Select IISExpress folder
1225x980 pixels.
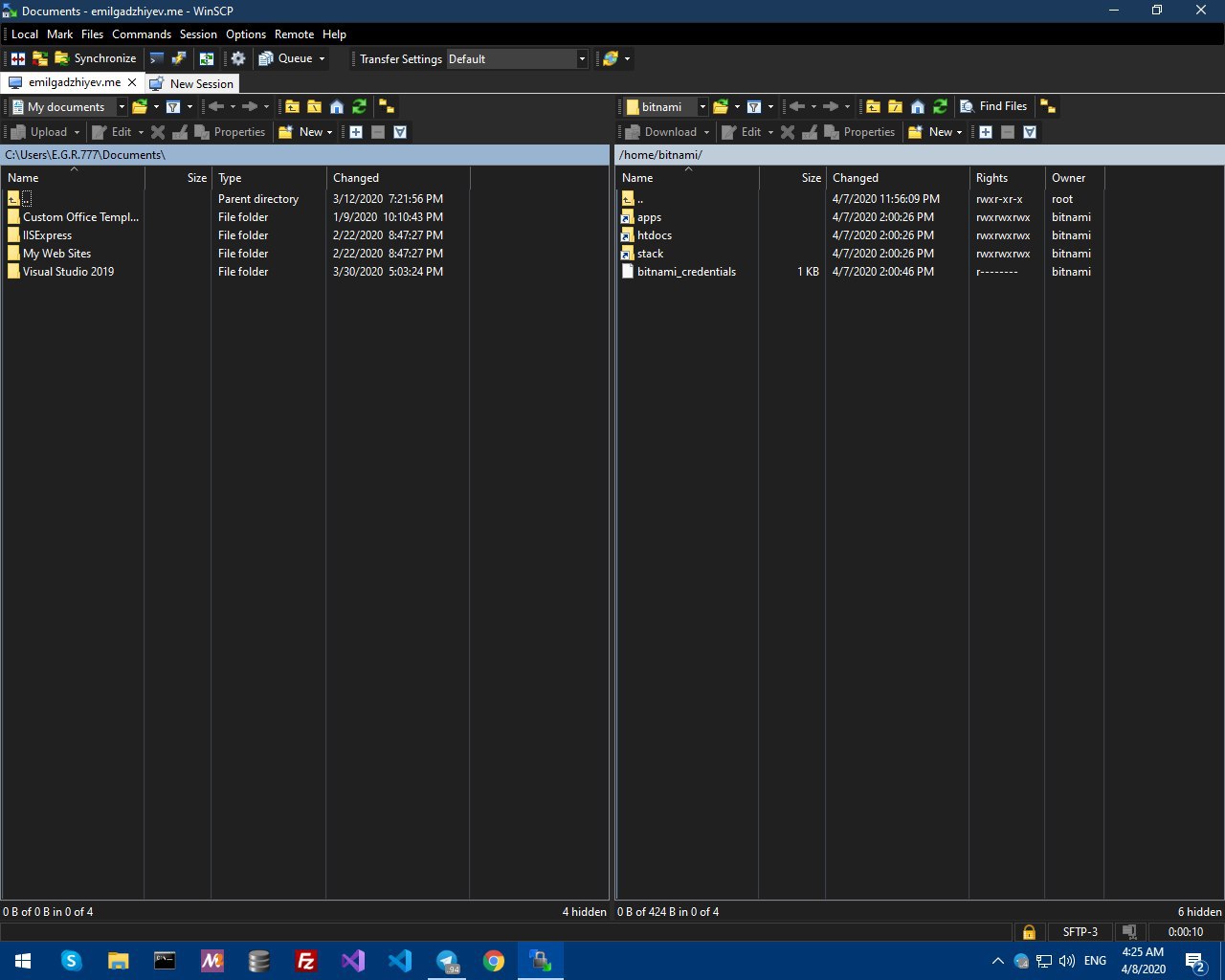pos(40,235)
